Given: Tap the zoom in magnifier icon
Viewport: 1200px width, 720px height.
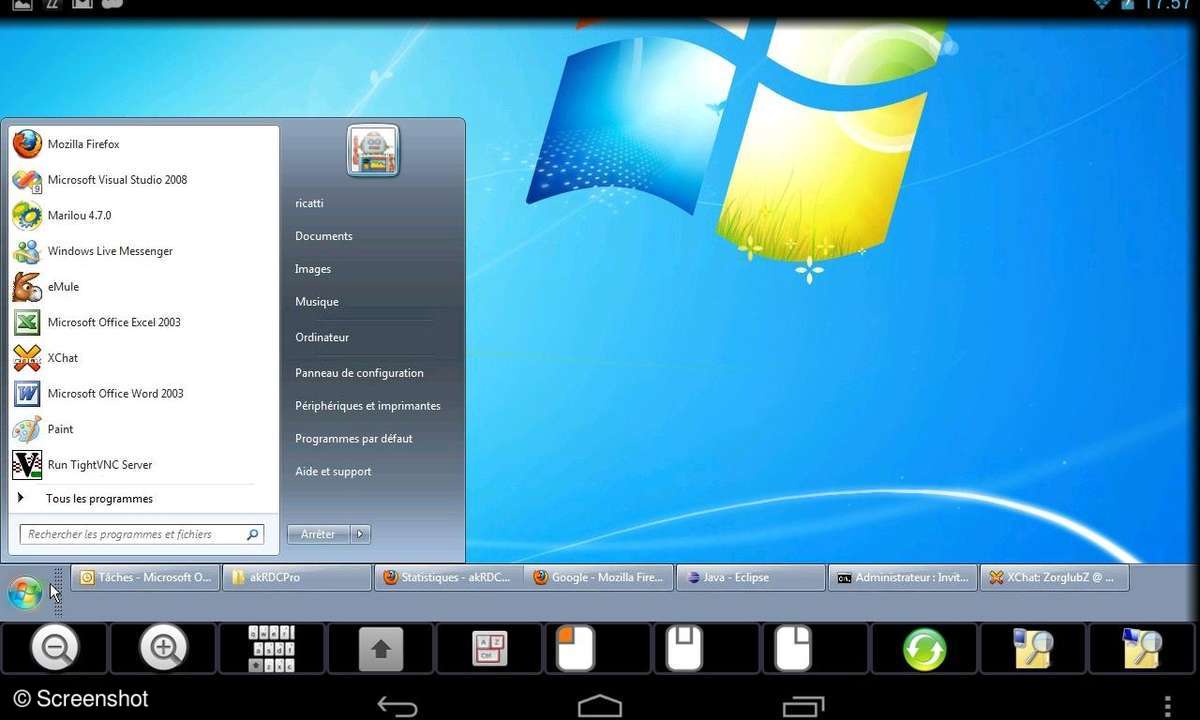Looking at the screenshot, I should pos(163,649).
